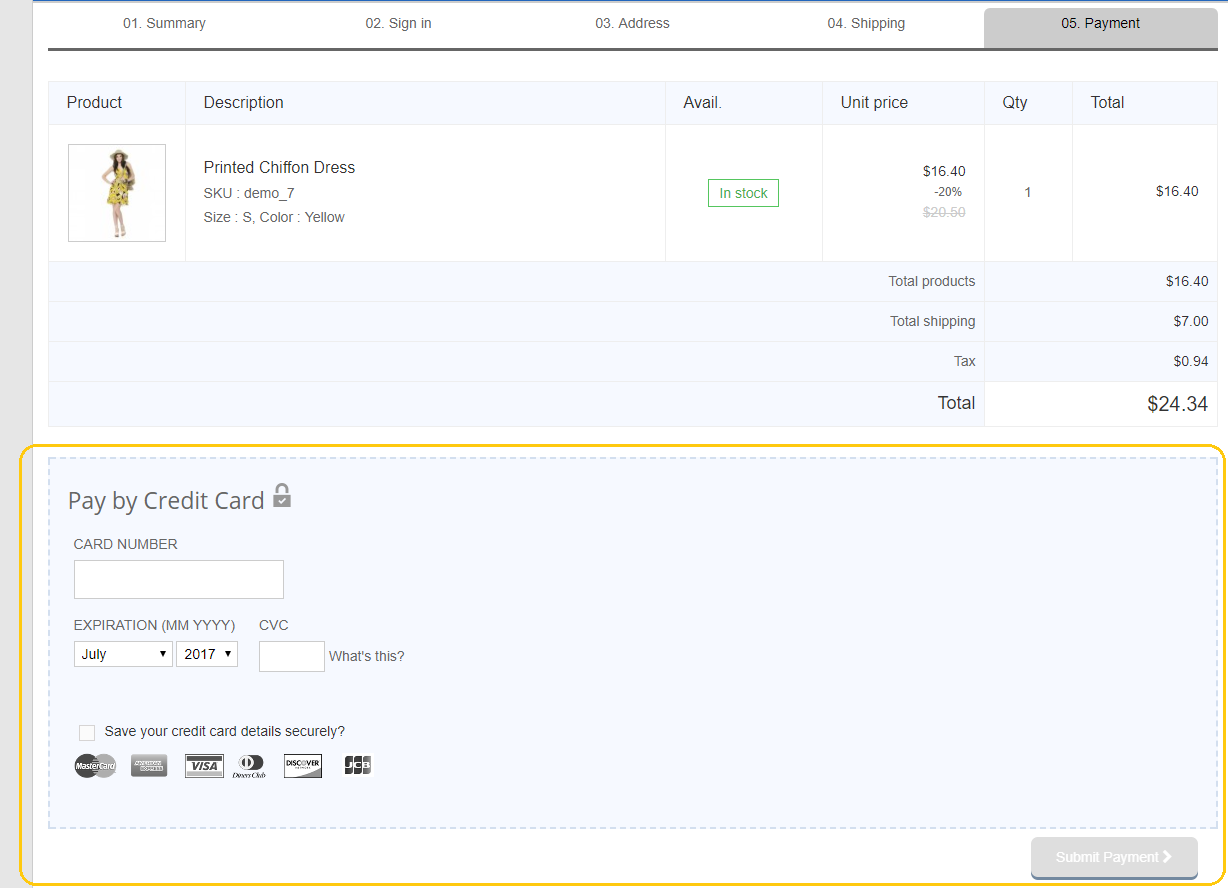Viewport: 1228px width, 888px height.
Task: Click the JCB card icon
Action: point(357,765)
